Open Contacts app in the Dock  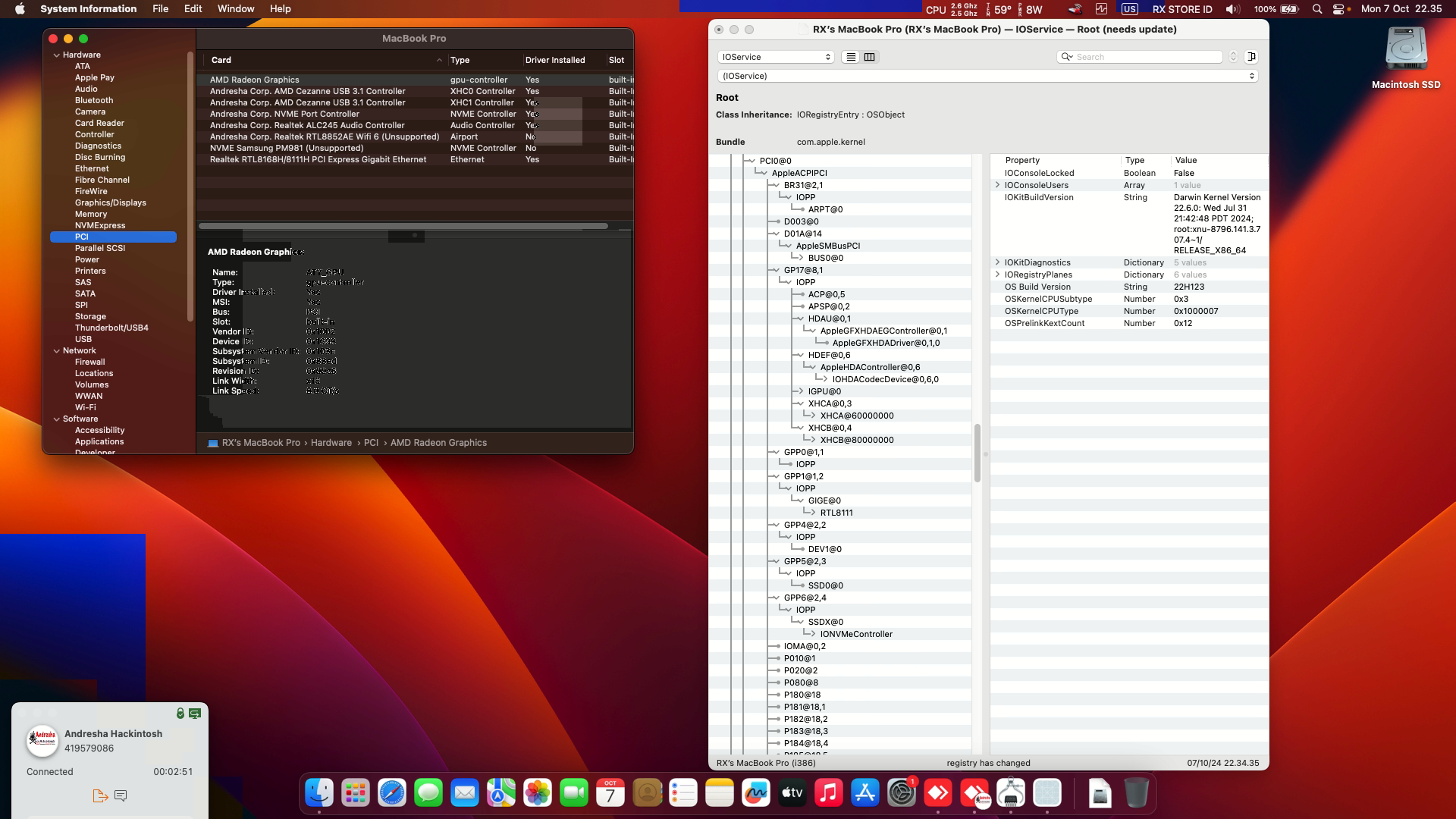tap(647, 793)
